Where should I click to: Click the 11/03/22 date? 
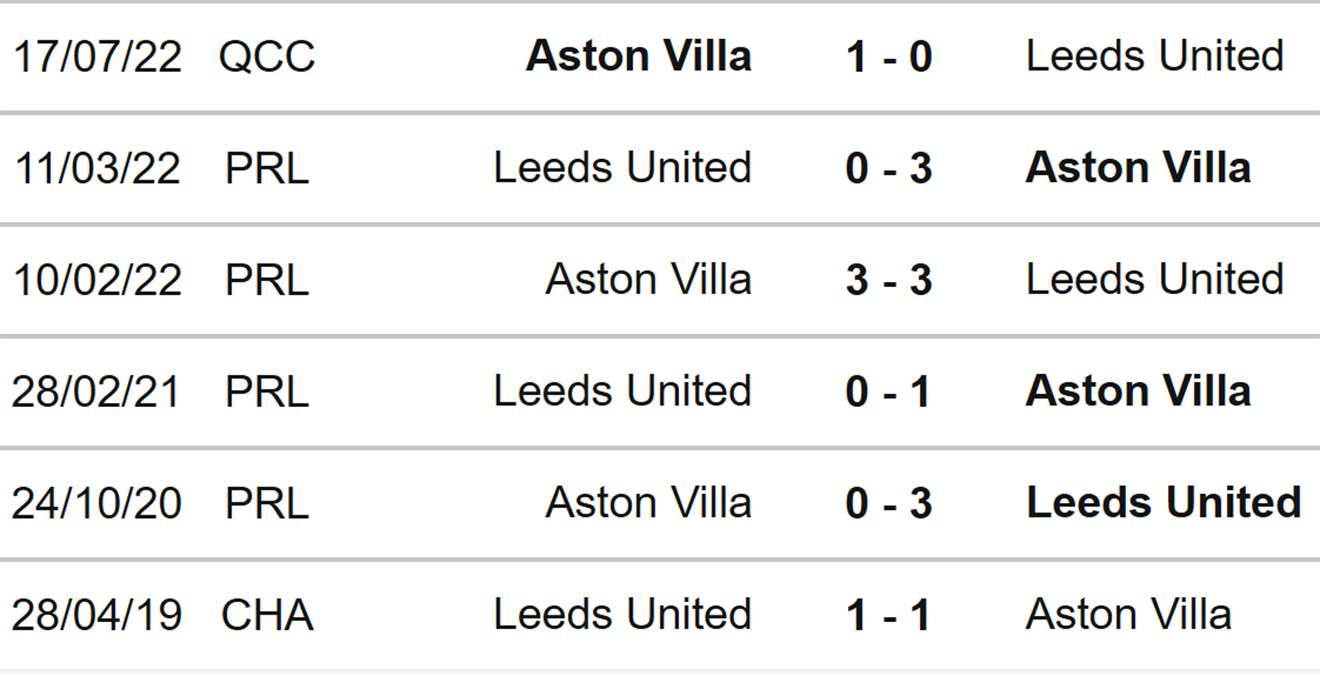click(x=97, y=168)
